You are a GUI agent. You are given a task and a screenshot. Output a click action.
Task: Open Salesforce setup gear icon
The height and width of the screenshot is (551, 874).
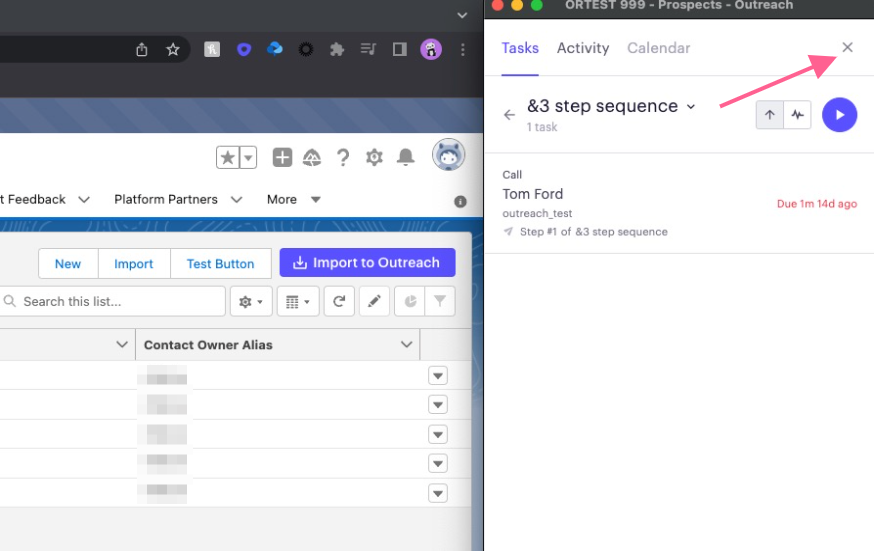[374, 157]
